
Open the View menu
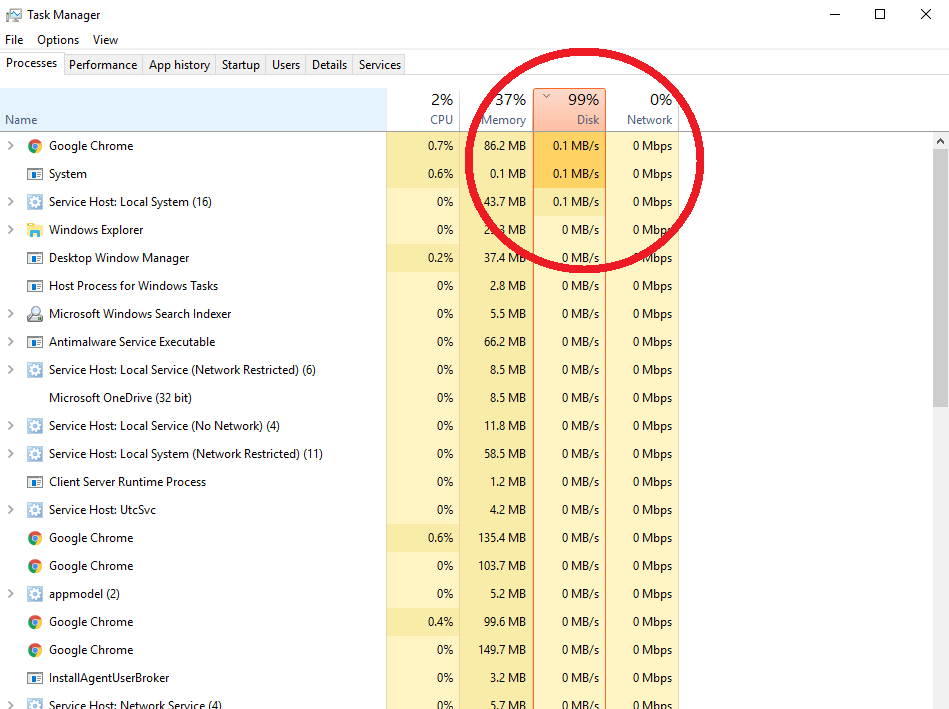click(105, 40)
